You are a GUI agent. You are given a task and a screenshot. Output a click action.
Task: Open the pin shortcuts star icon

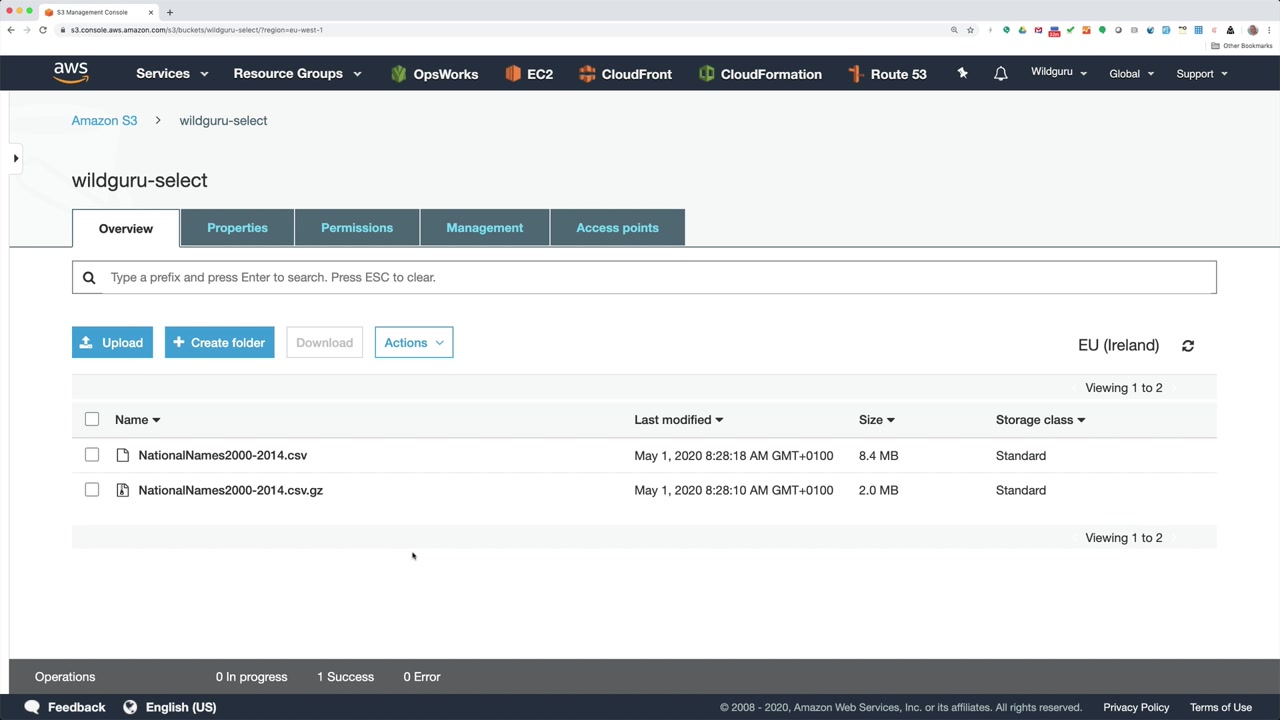(x=962, y=73)
